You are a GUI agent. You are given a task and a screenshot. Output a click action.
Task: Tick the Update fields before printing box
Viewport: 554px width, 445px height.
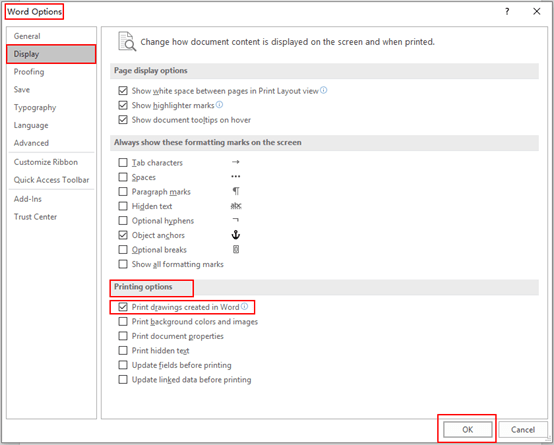coord(123,365)
